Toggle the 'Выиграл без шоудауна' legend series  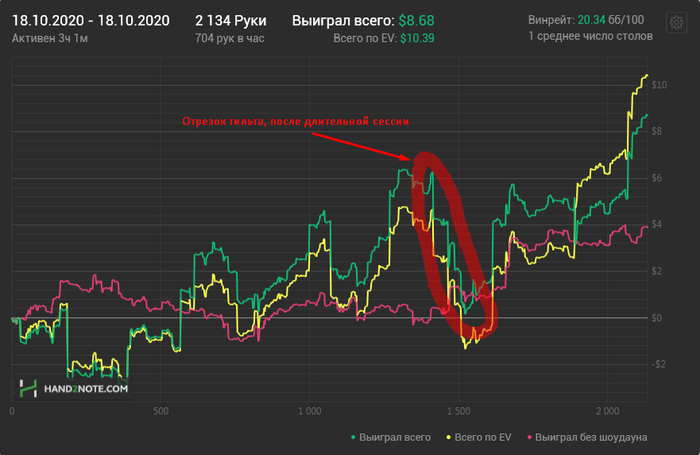tap(587, 437)
